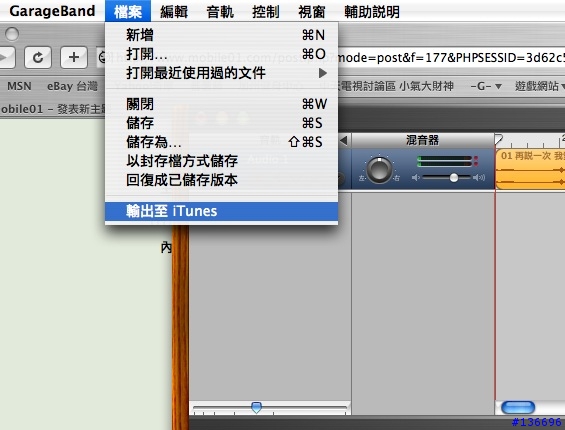Choose 新增 from the file menu
The height and width of the screenshot is (430, 565).
click(x=221, y=35)
